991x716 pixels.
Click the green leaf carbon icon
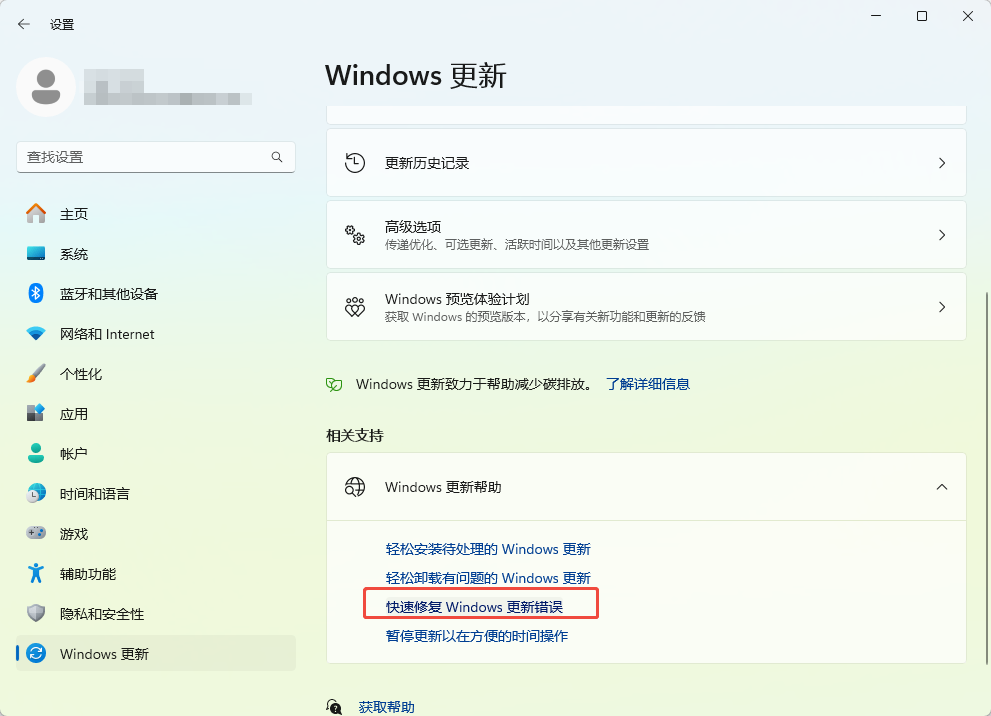click(334, 384)
